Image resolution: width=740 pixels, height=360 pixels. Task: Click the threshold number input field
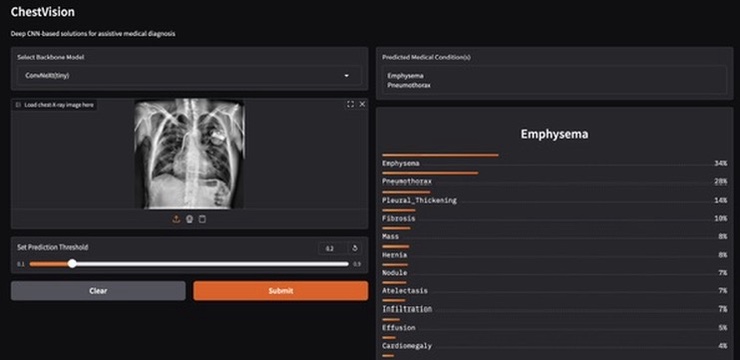click(332, 248)
